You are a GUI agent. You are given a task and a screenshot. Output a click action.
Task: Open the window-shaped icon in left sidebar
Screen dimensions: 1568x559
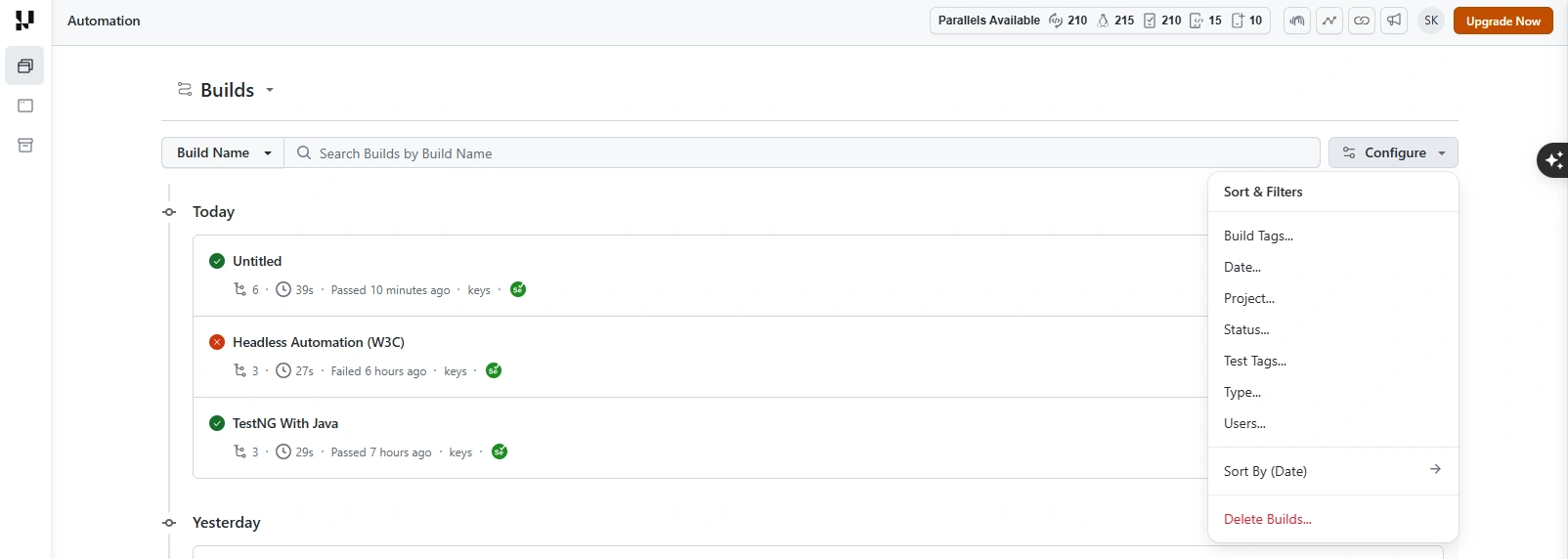click(25, 106)
